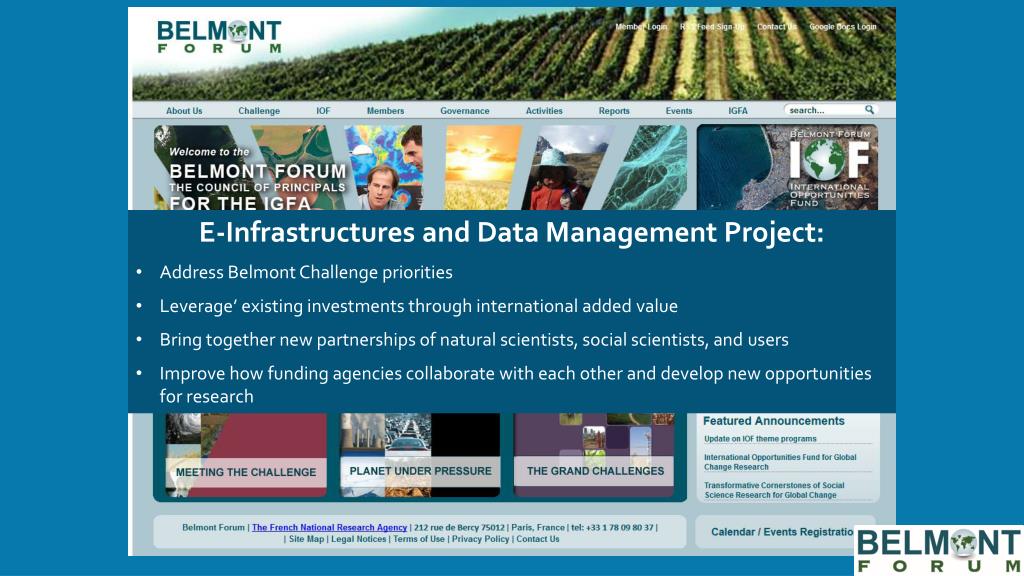This screenshot has height=576, width=1024.
Task: Click the slide title E-Infrastructures and Data Management Project
Action: pos(511,232)
